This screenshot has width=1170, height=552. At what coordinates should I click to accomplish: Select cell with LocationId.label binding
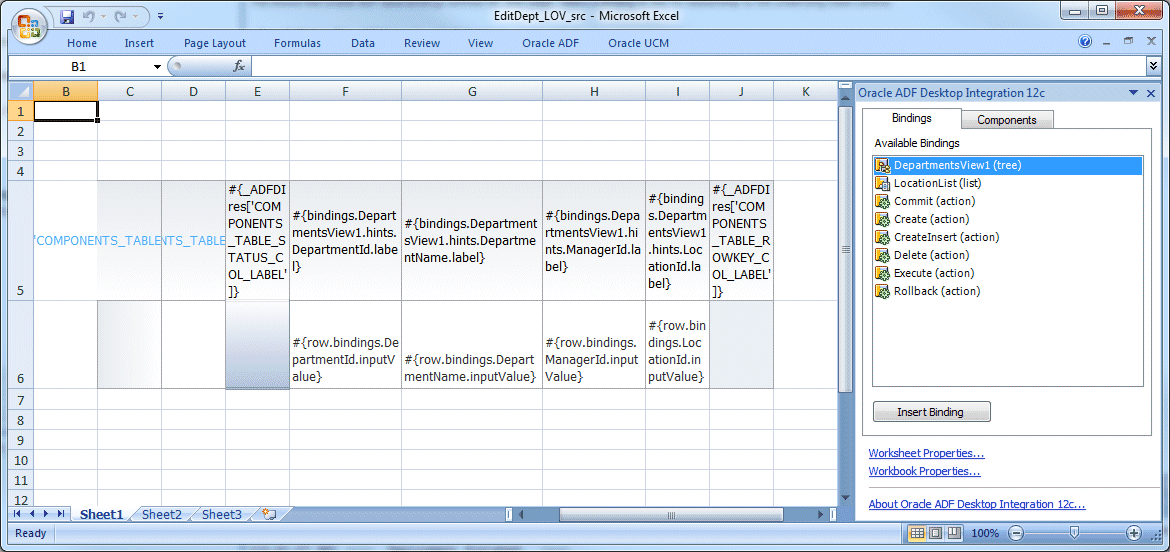click(x=678, y=240)
